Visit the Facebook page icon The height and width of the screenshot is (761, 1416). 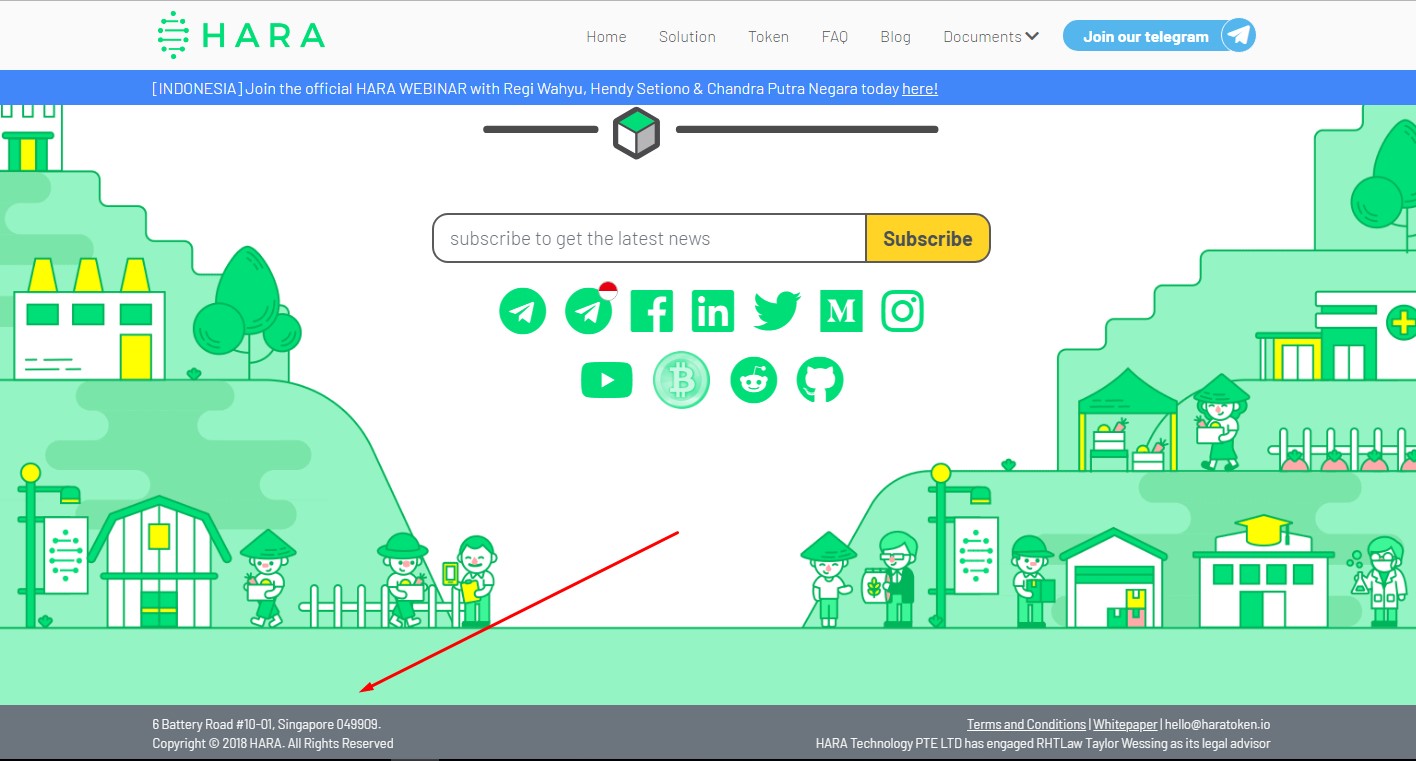(x=652, y=311)
